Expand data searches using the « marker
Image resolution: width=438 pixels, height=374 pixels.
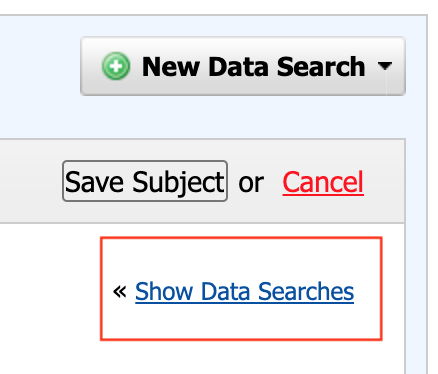(120, 292)
